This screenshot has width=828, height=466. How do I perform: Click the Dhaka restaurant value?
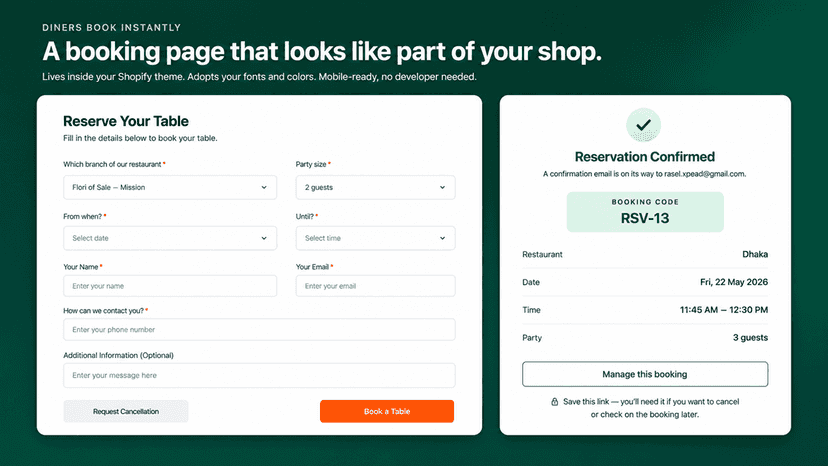pos(755,254)
